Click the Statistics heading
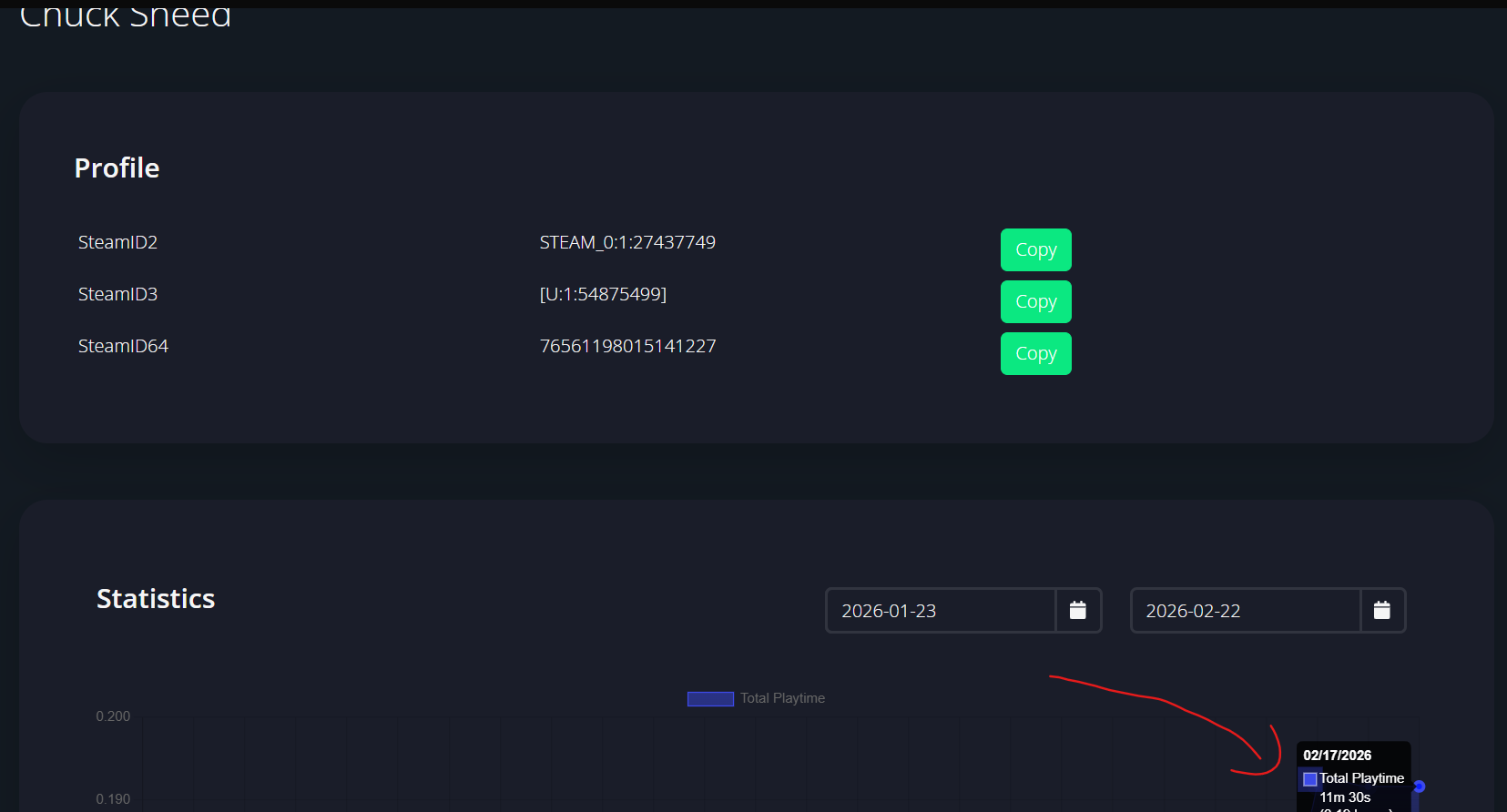The height and width of the screenshot is (812, 1507). click(x=156, y=598)
